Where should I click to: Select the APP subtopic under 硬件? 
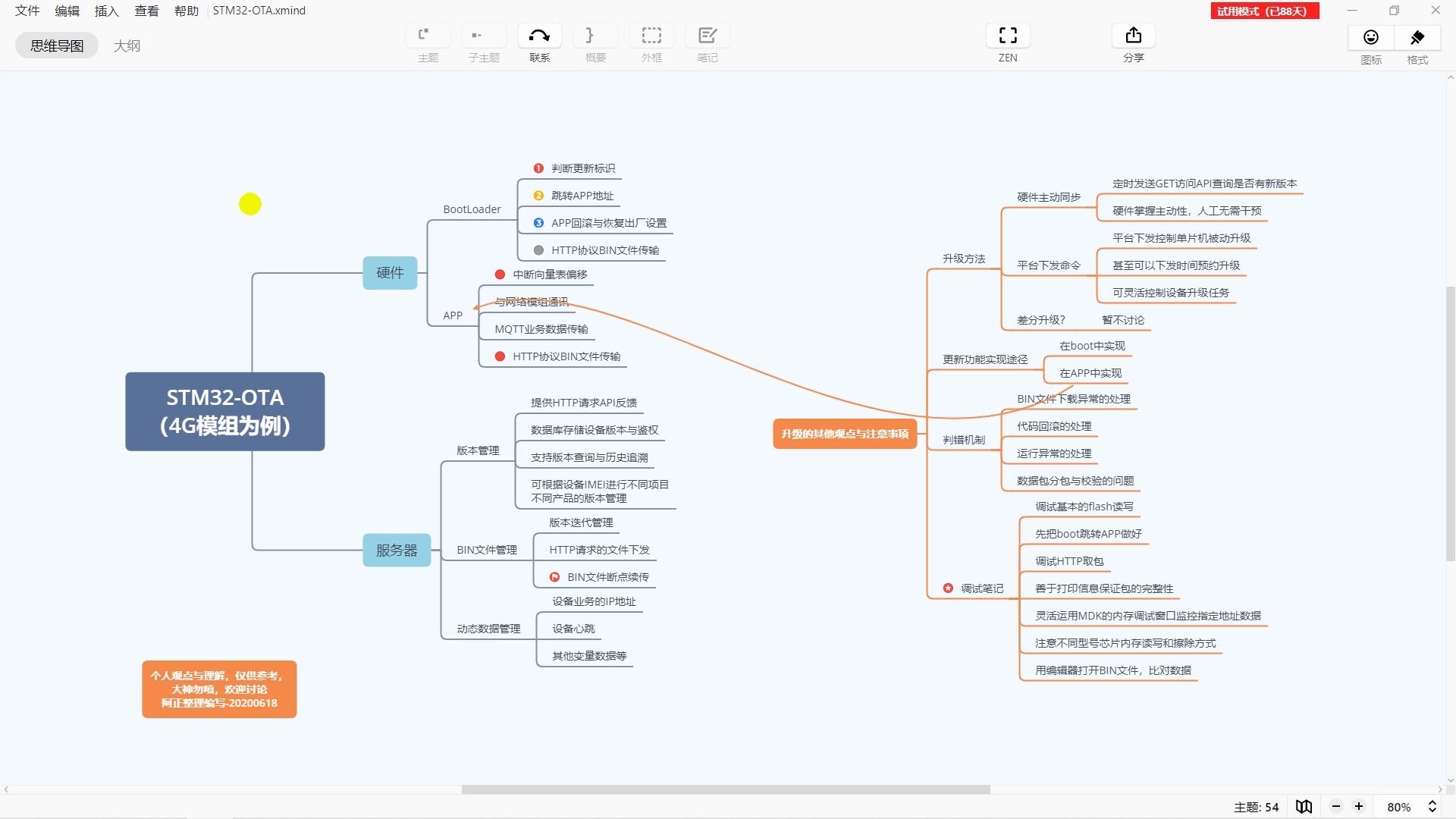click(x=453, y=315)
